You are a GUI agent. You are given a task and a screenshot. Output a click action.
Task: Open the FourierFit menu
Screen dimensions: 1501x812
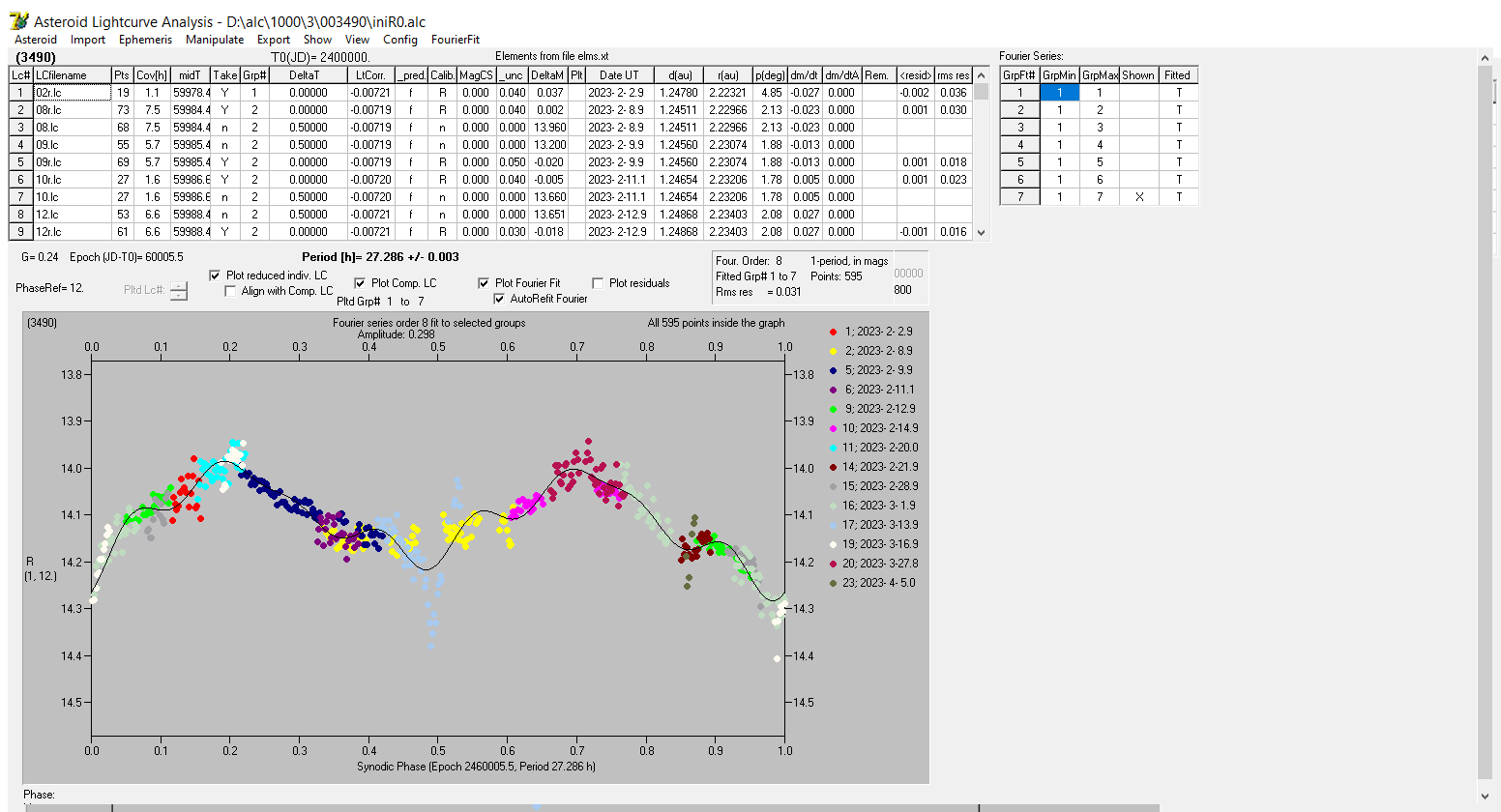[456, 40]
